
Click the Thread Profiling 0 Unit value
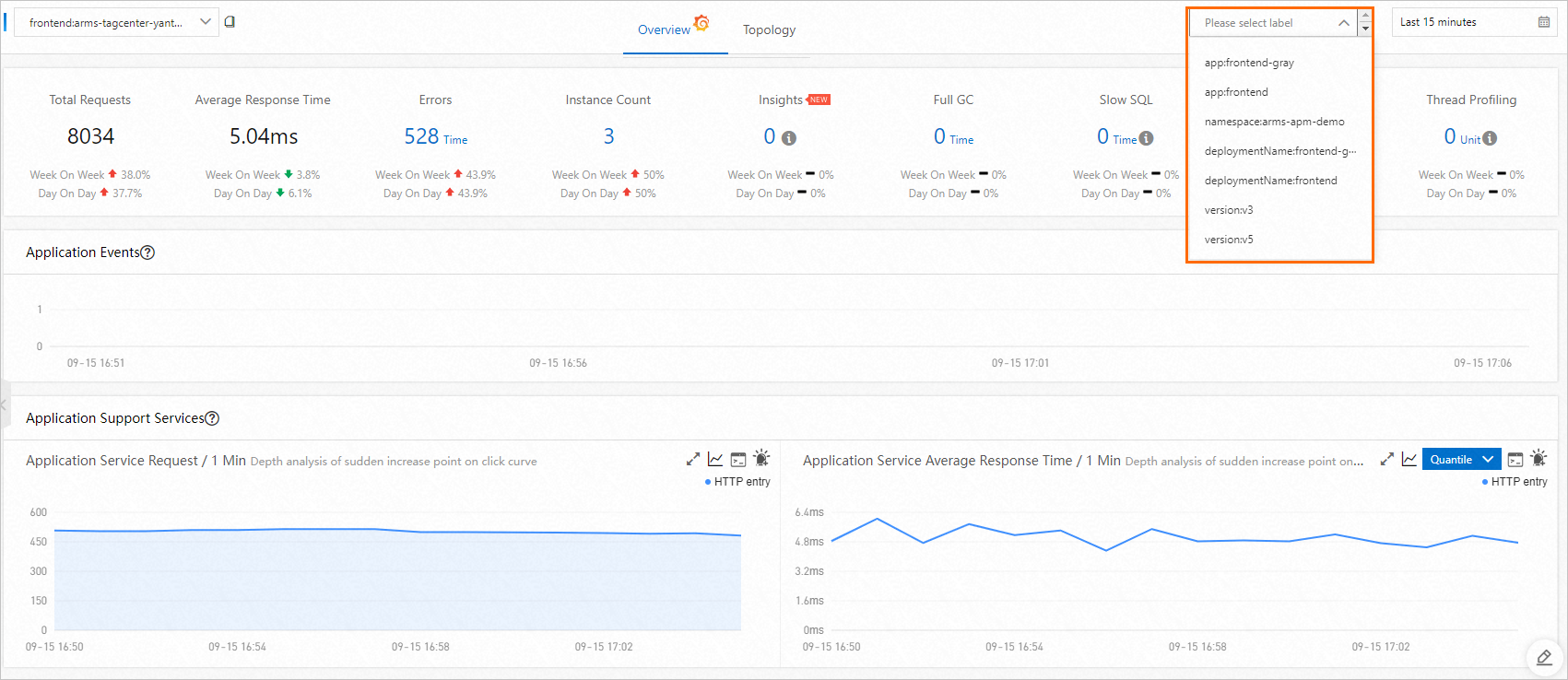click(x=1462, y=136)
